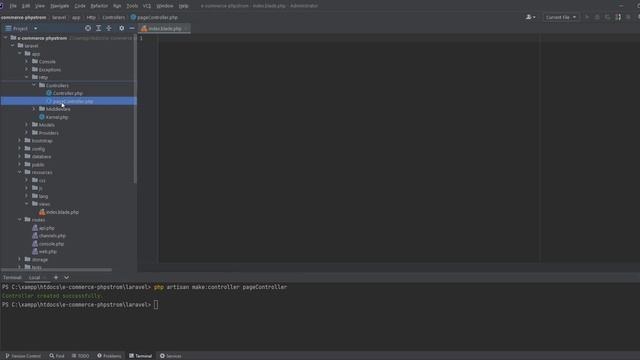Open the Problems tool window
This screenshot has height=360, width=640.
[x=109, y=356]
